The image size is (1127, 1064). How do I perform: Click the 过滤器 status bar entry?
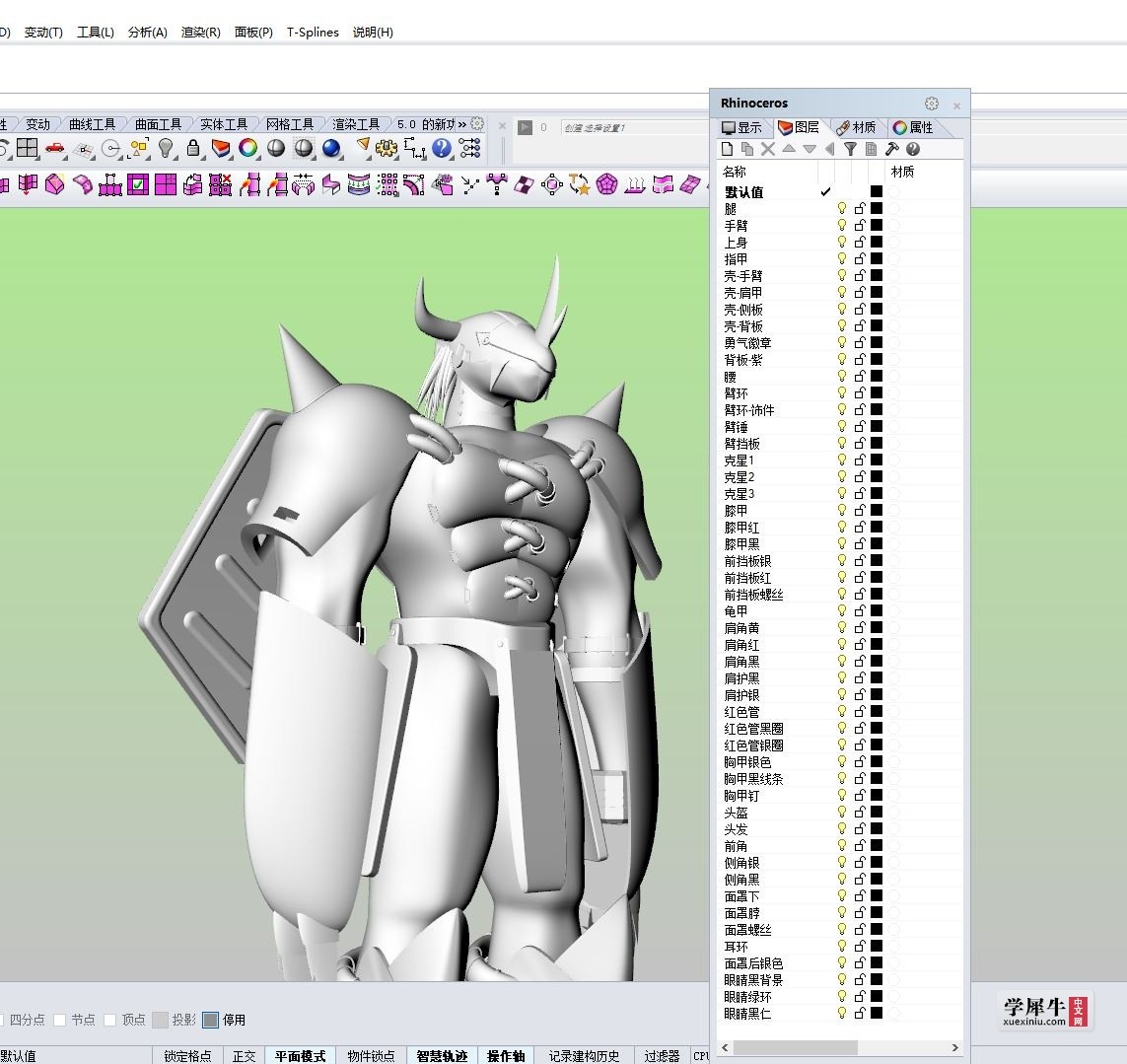[x=662, y=1055]
